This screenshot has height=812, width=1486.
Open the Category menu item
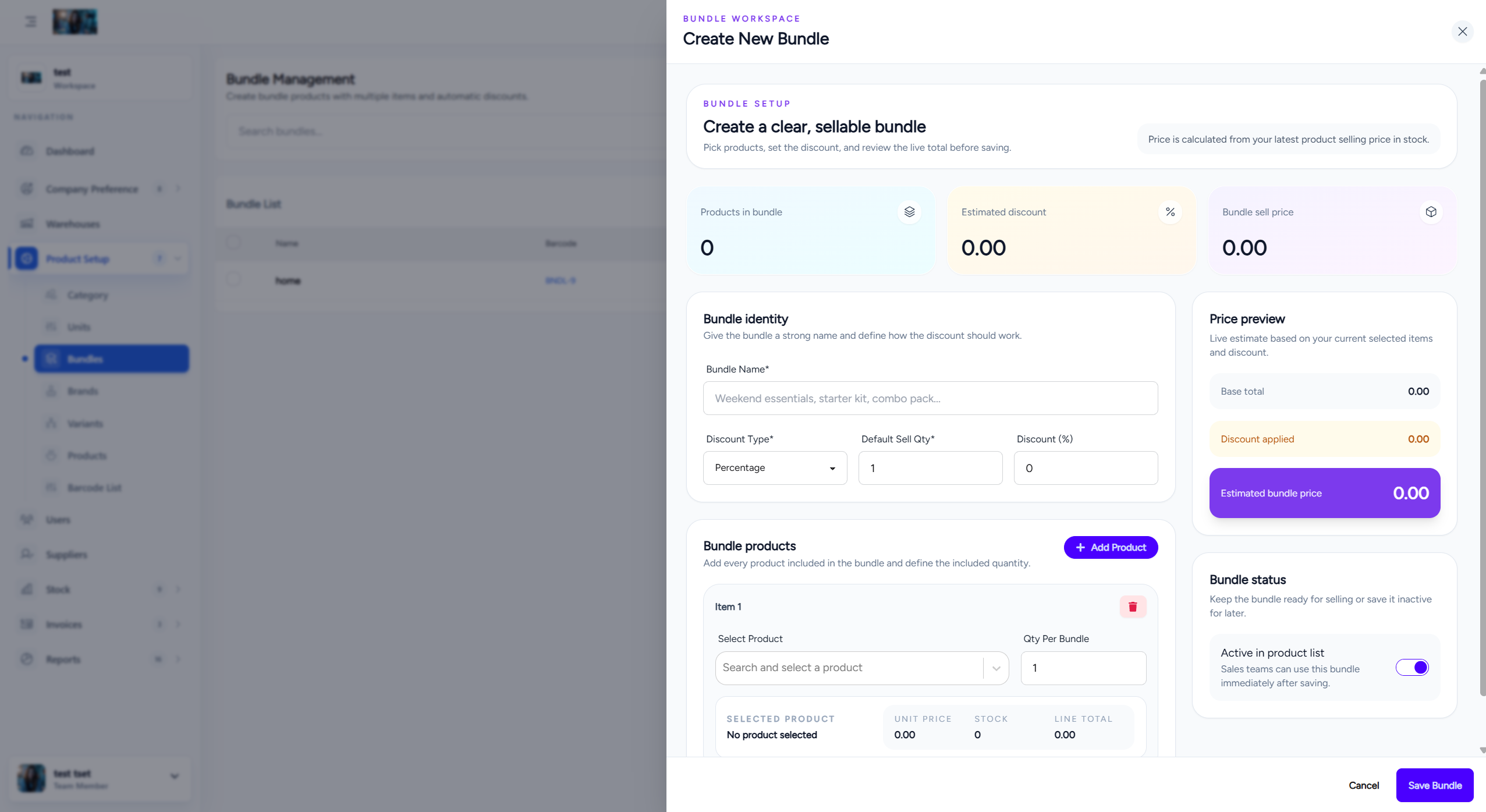(112, 295)
